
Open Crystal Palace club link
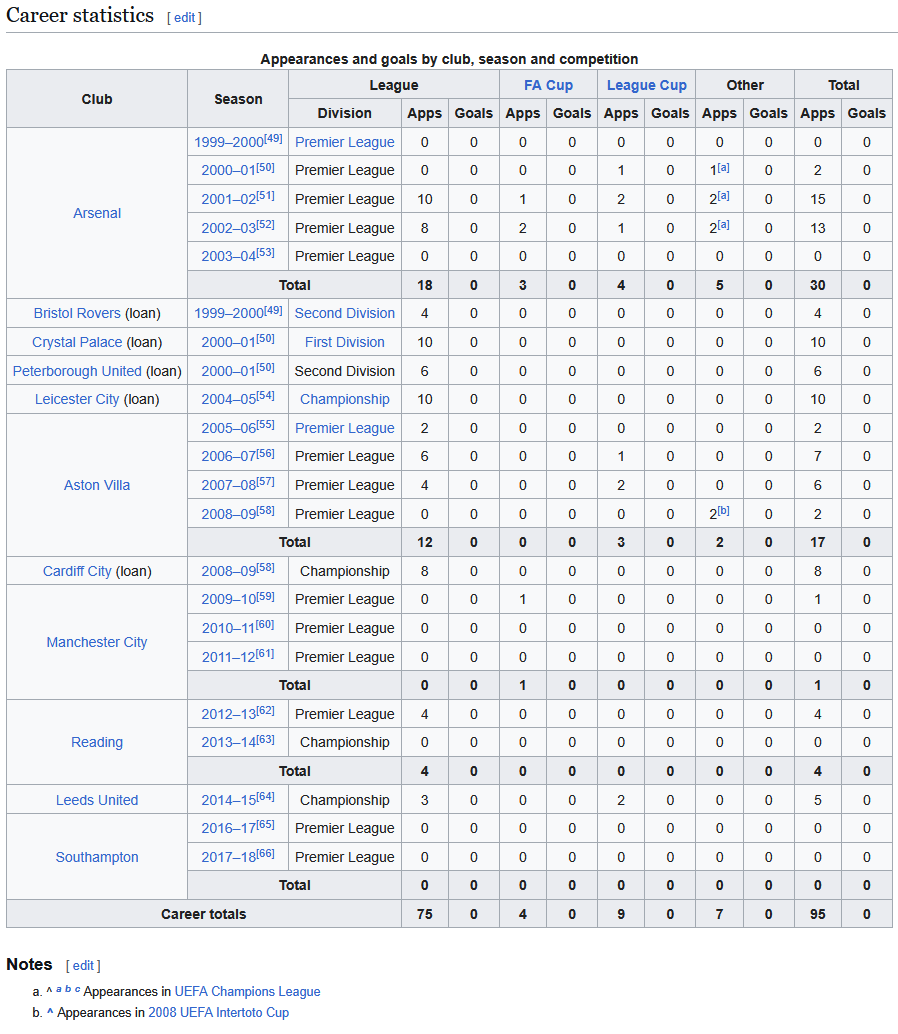tap(77, 342)
